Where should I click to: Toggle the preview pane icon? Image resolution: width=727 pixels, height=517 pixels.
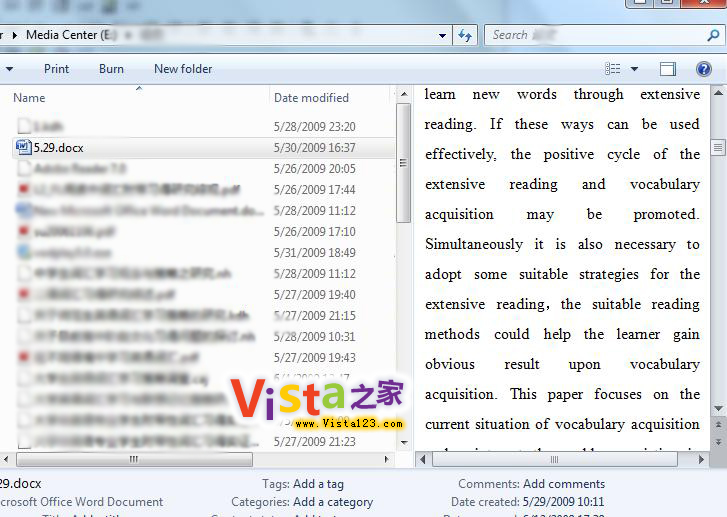coord(668,69)
